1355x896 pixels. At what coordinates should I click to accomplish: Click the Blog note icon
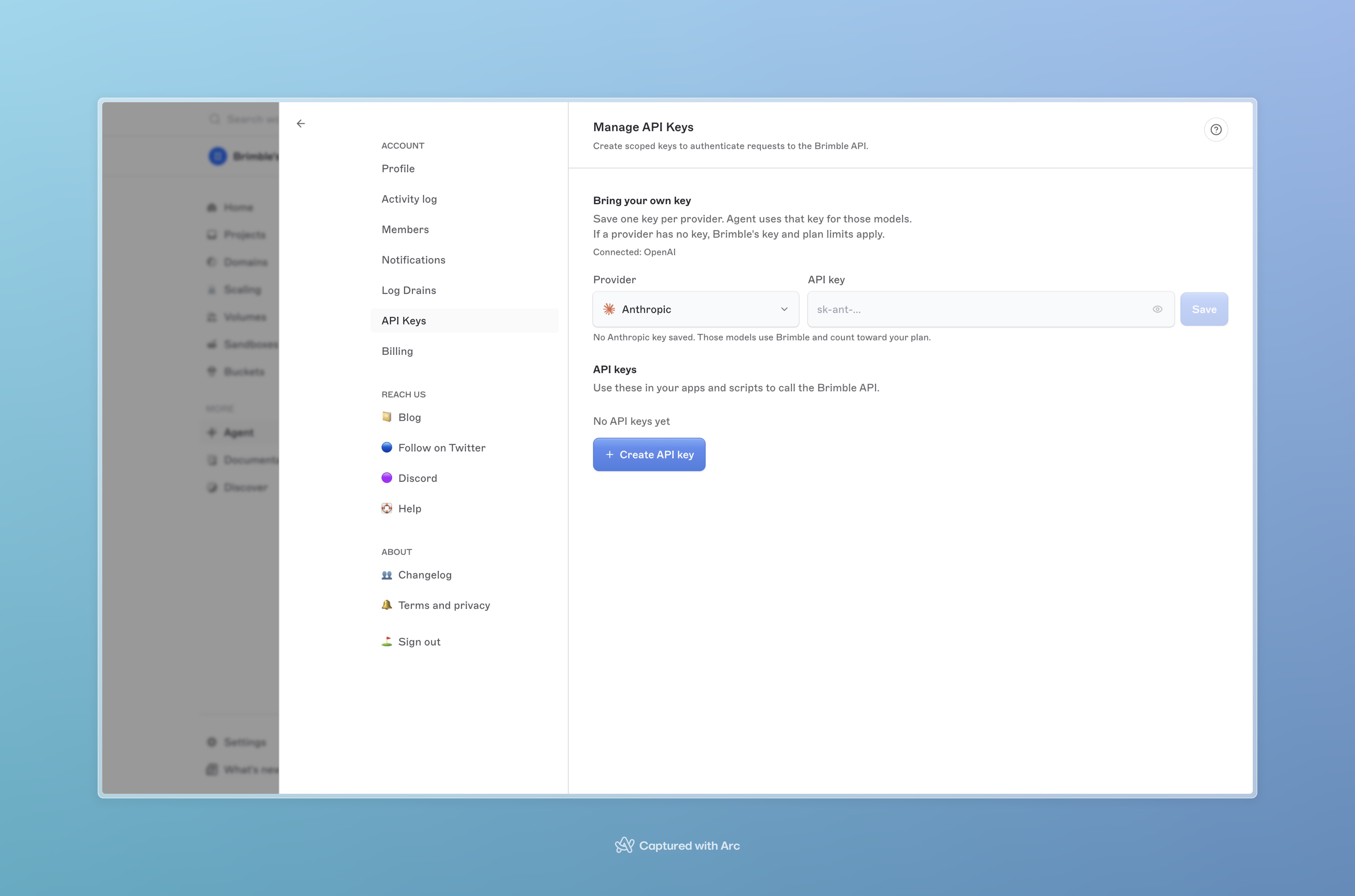click(x=387, y=417)
